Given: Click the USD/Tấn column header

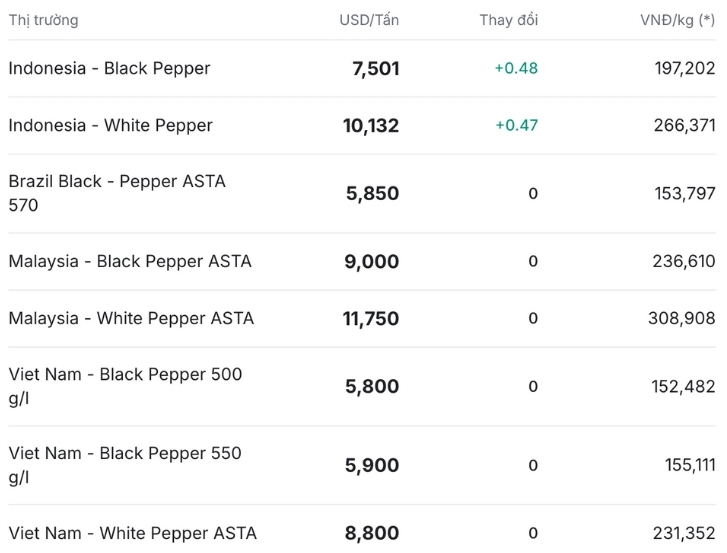Looking at the screenshot, I should click(369, 20).
